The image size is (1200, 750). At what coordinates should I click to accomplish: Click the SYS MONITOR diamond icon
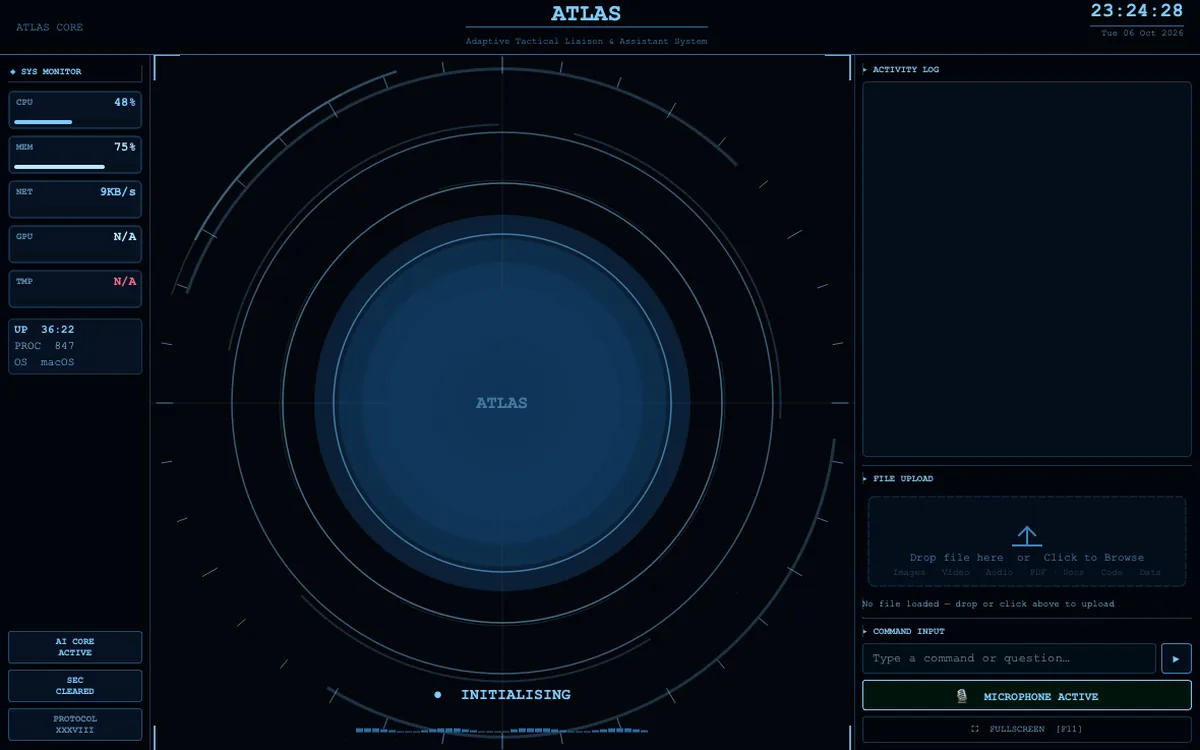pos(13,72)
